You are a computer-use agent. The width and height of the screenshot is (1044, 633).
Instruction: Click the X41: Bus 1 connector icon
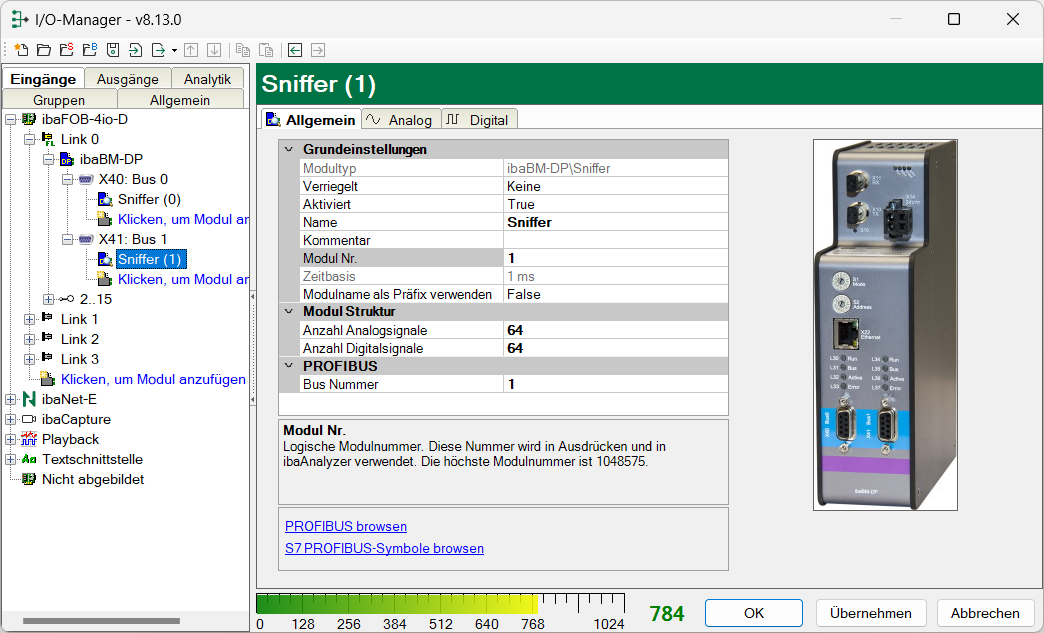(x=86, y=239)
